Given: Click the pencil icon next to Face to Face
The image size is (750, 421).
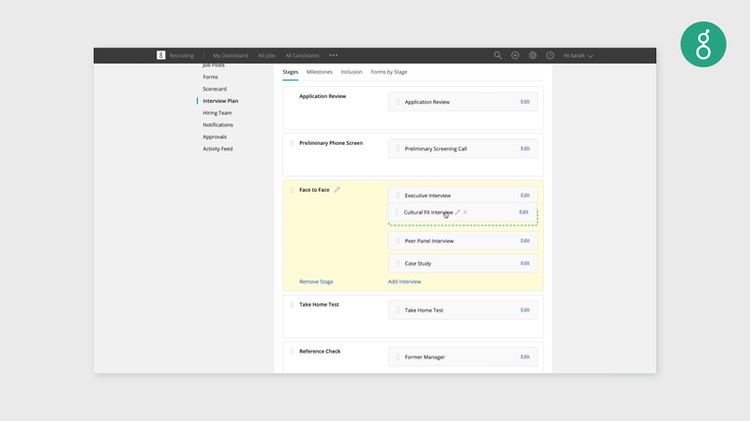Looking at the screenshot, I should tap(337, 190).
